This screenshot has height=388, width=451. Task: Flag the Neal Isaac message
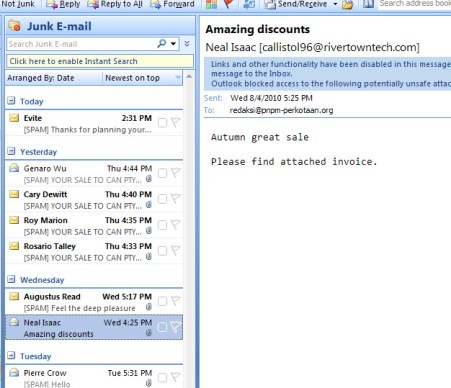[x=176, y=327]
